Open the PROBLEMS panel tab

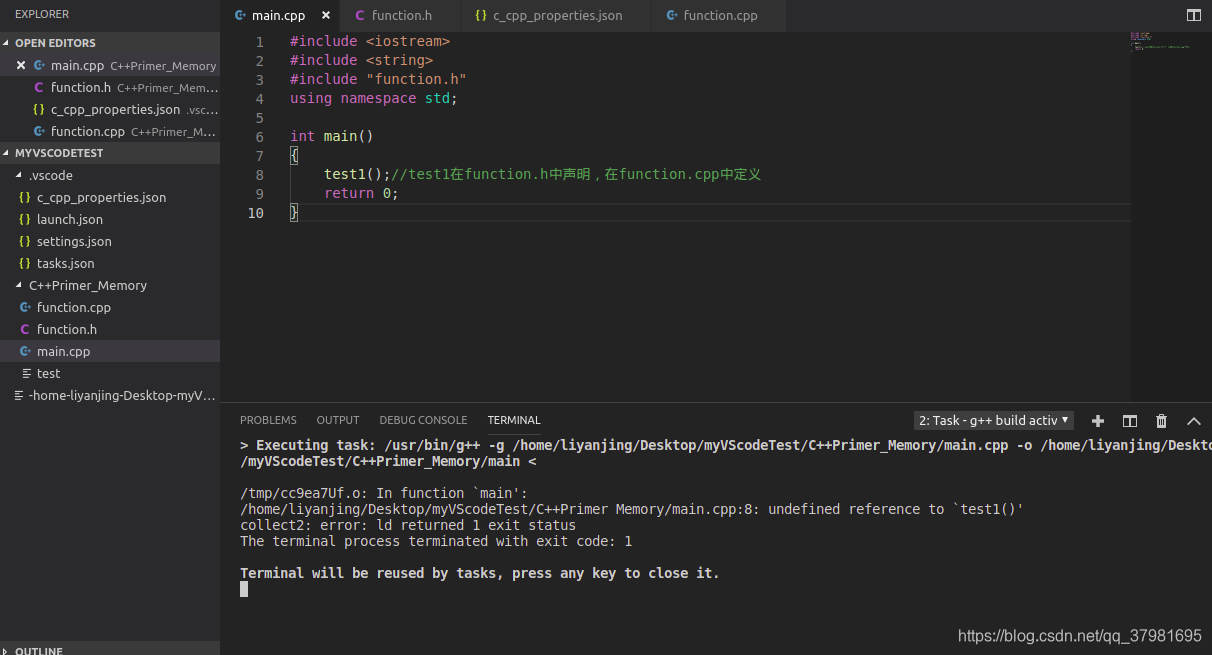tap(268, 420)
